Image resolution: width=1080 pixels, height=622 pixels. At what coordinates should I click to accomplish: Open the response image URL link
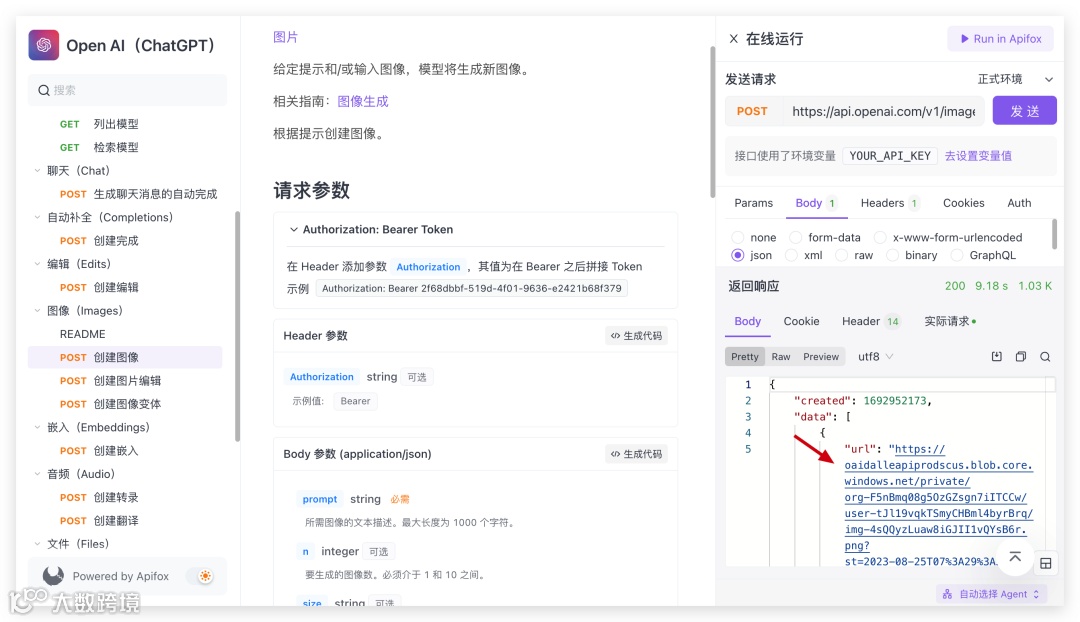click(938, 505)
